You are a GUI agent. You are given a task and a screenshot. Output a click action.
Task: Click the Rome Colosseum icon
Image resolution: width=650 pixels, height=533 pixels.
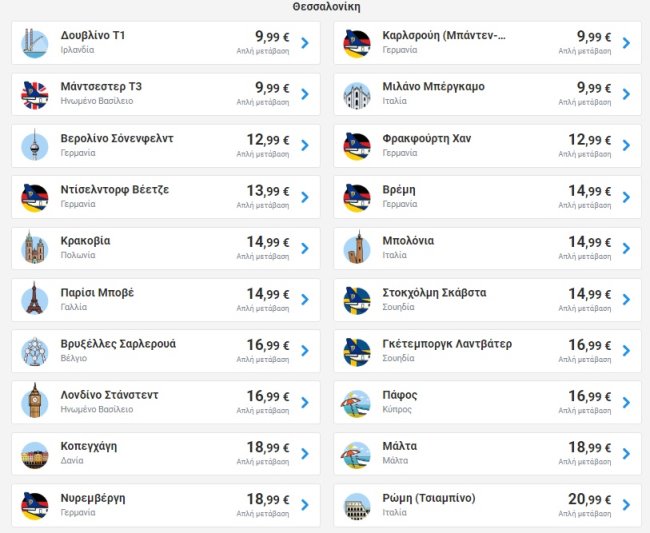pos(357,505)
